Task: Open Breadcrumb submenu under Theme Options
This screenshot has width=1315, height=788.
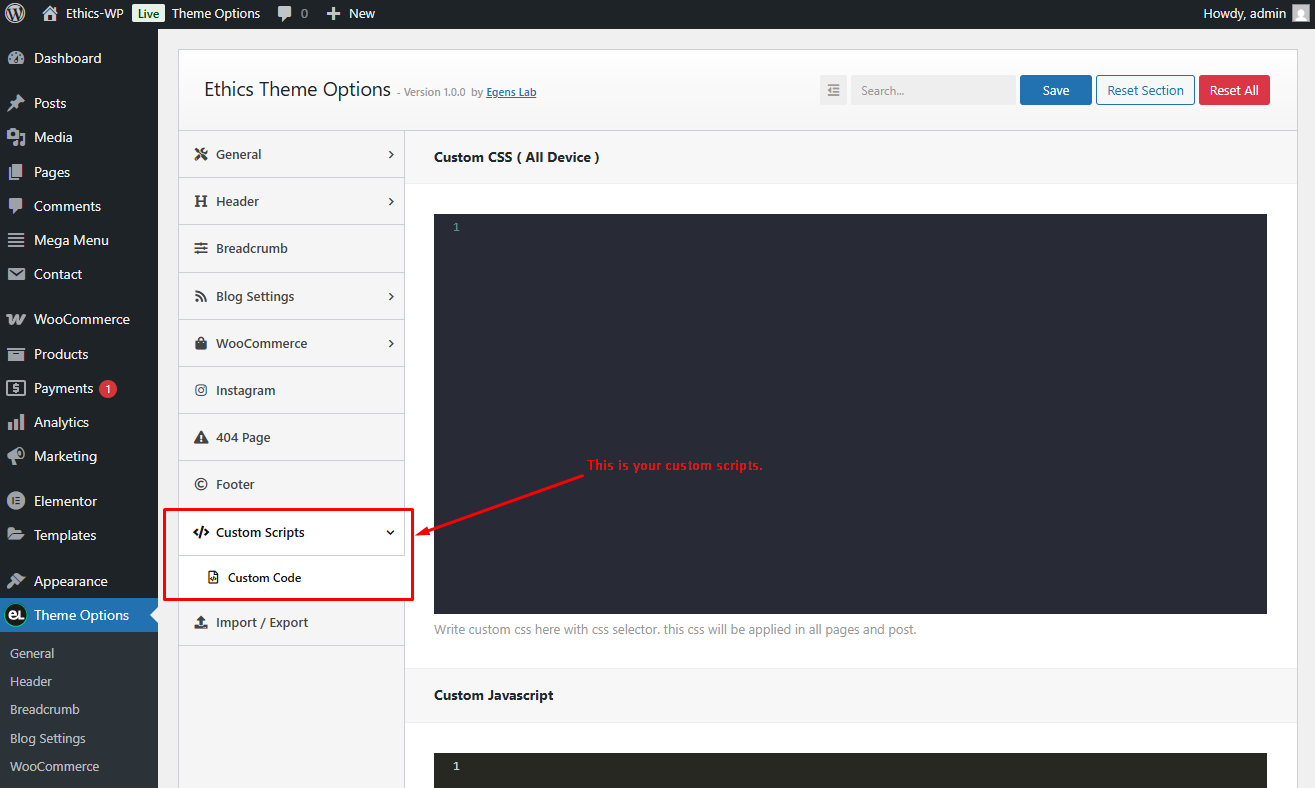Action: click(45, 709)
